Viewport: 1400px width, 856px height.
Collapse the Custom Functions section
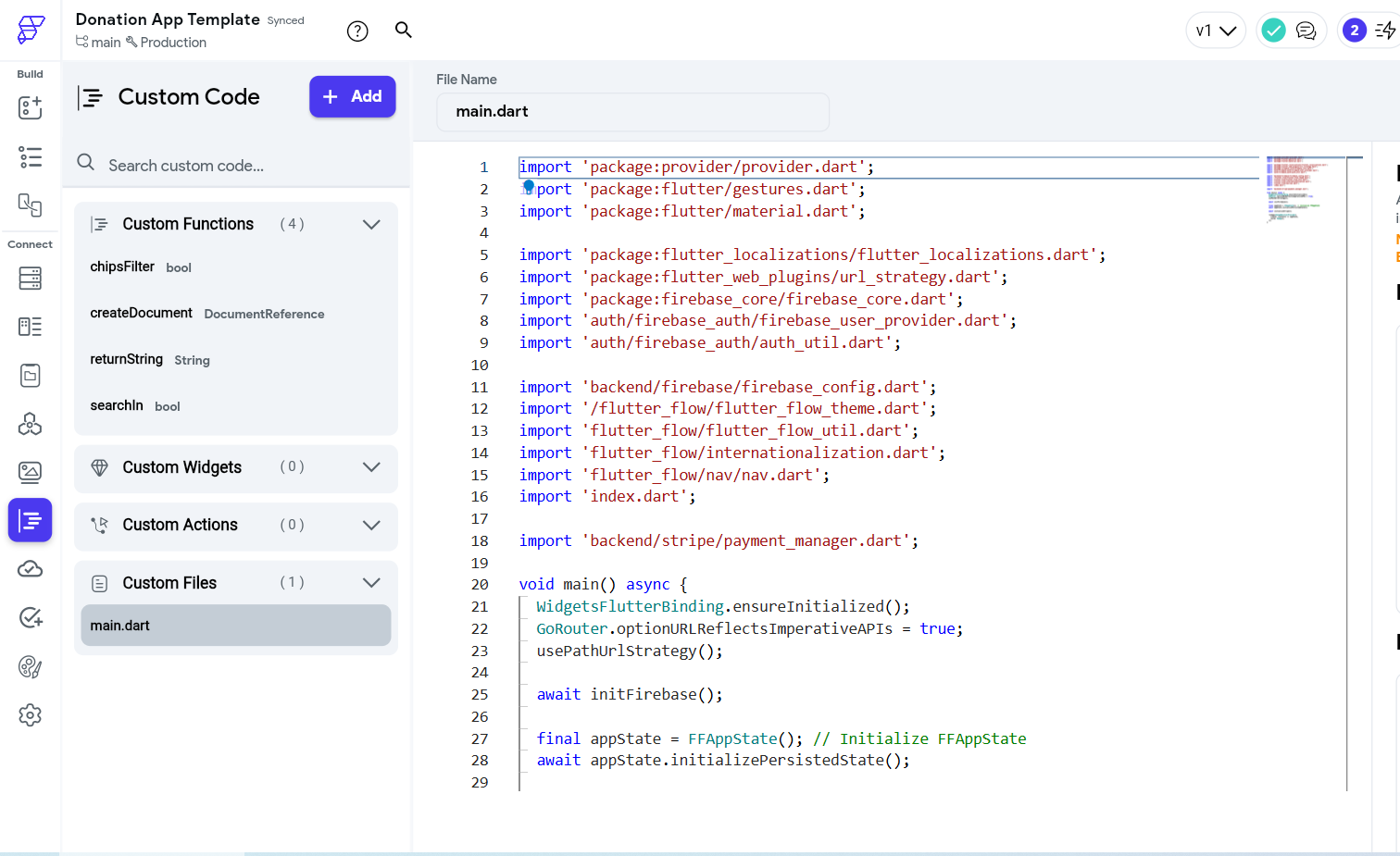pos(371,225)
